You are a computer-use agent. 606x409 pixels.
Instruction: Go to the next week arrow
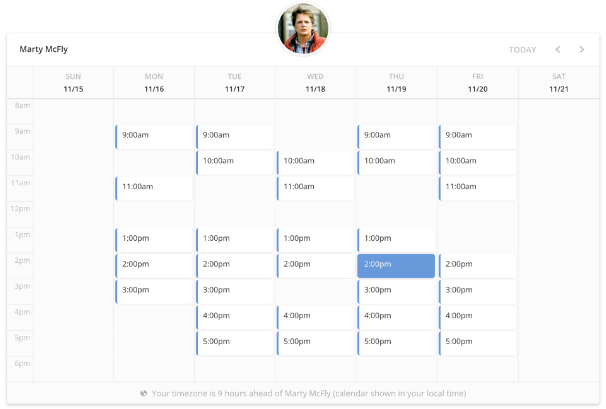(582, 49)
